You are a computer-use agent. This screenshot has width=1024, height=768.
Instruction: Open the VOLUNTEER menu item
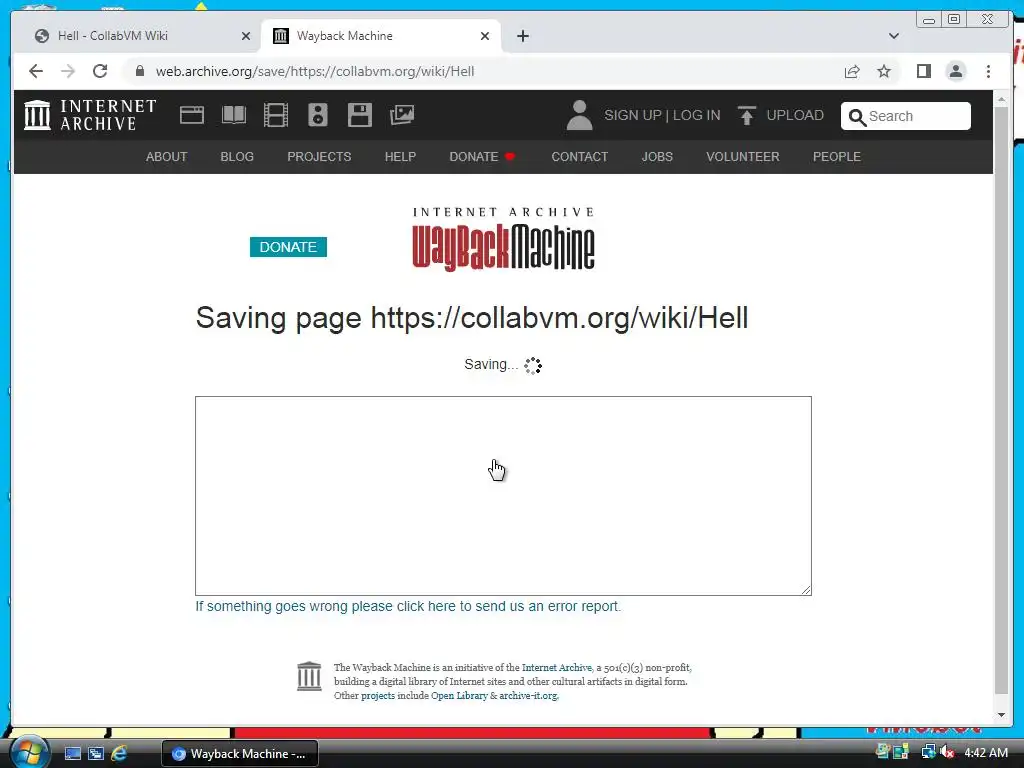pyautogui.click(x=743, y=157)
